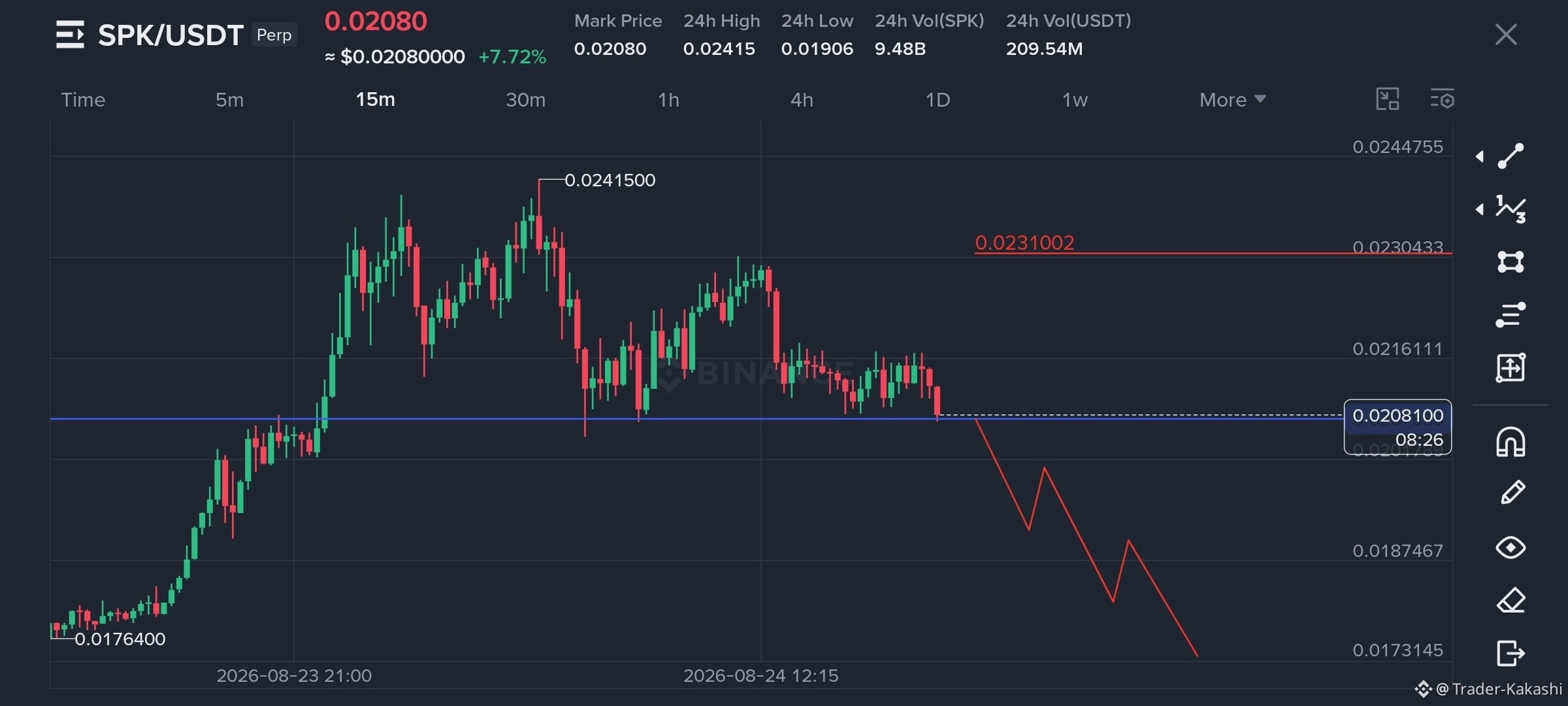
Task: Click the 24h Vol(SPK) value 9.48B
Action: (x=900, y=49)
